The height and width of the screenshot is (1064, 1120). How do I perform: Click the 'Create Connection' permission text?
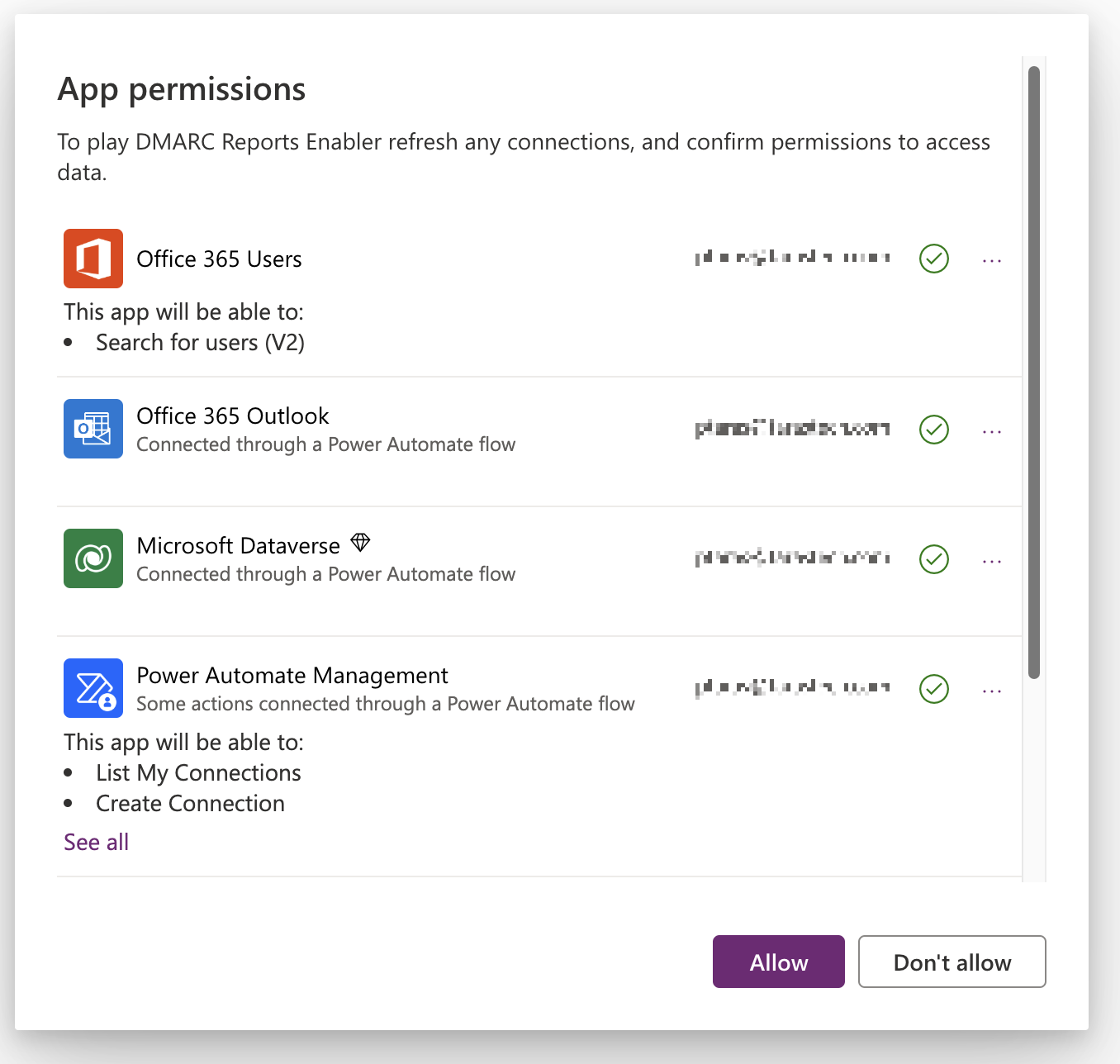190,804
